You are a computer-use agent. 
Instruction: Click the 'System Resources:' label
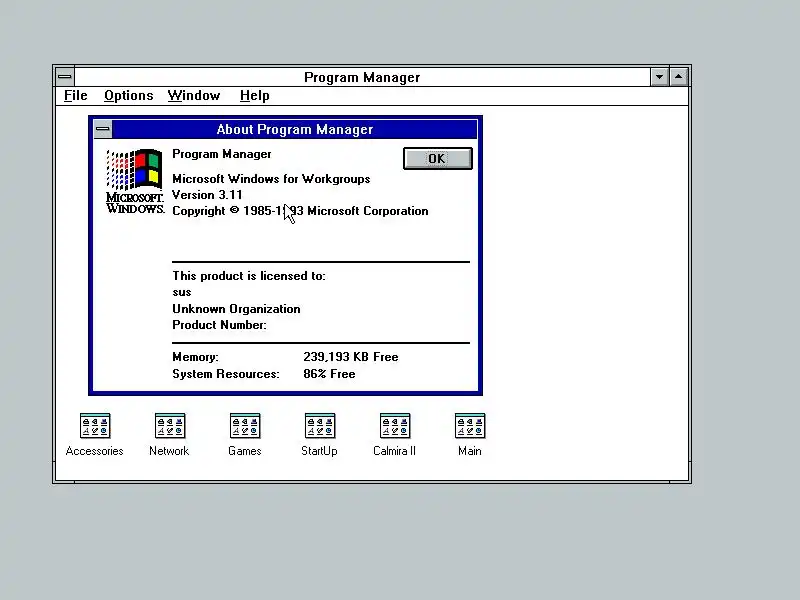tap(226, 374)
